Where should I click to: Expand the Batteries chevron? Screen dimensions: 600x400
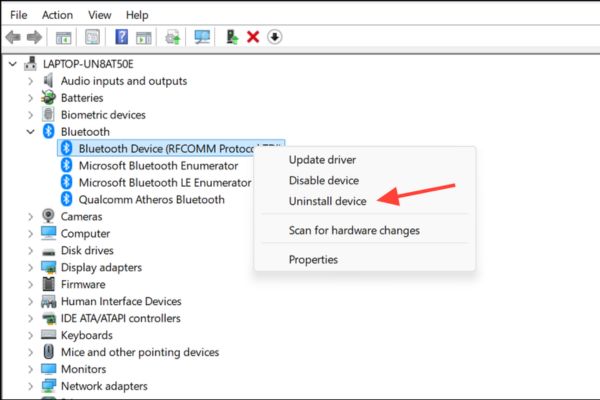[x=30, y=98]
